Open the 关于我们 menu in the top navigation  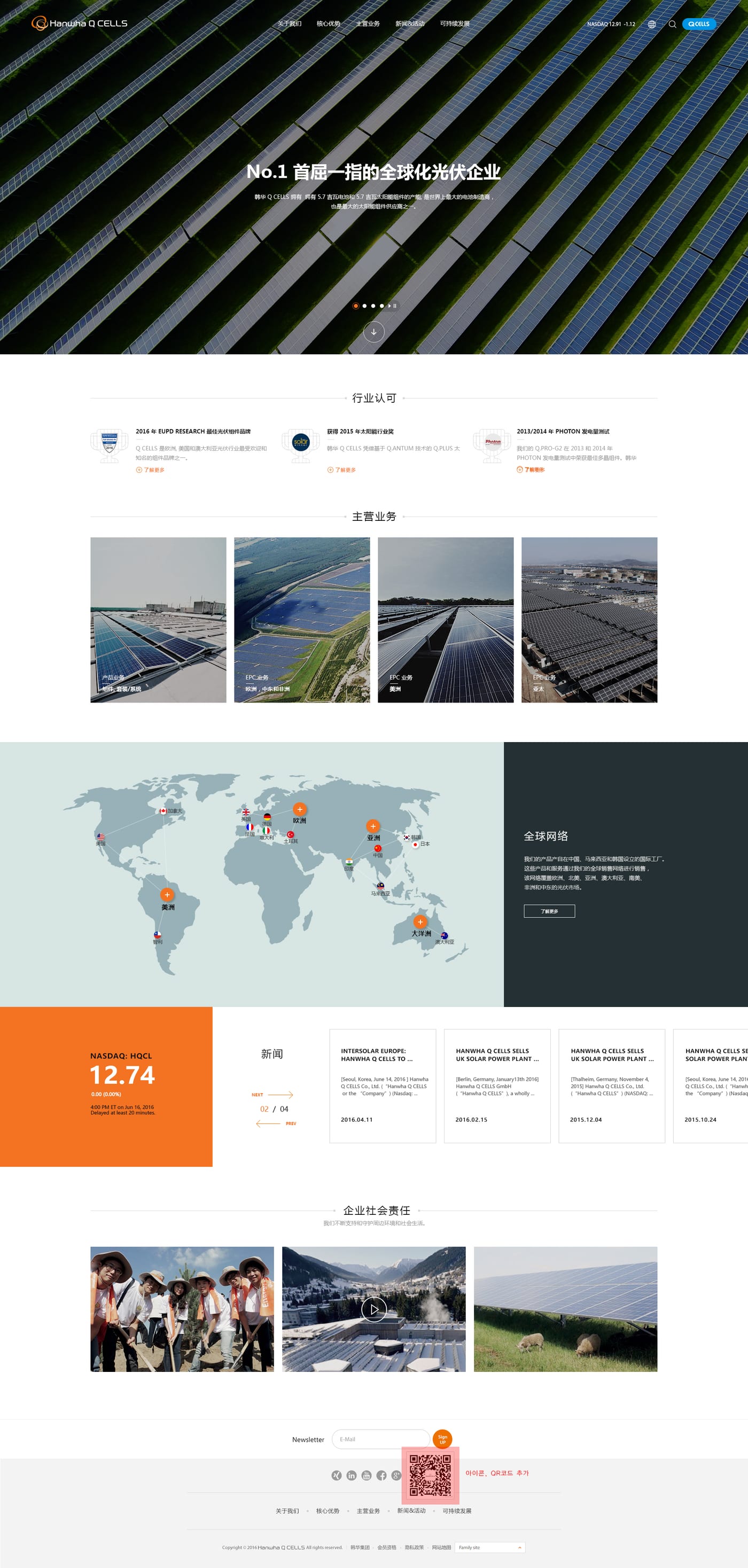[x=290, y=24]
